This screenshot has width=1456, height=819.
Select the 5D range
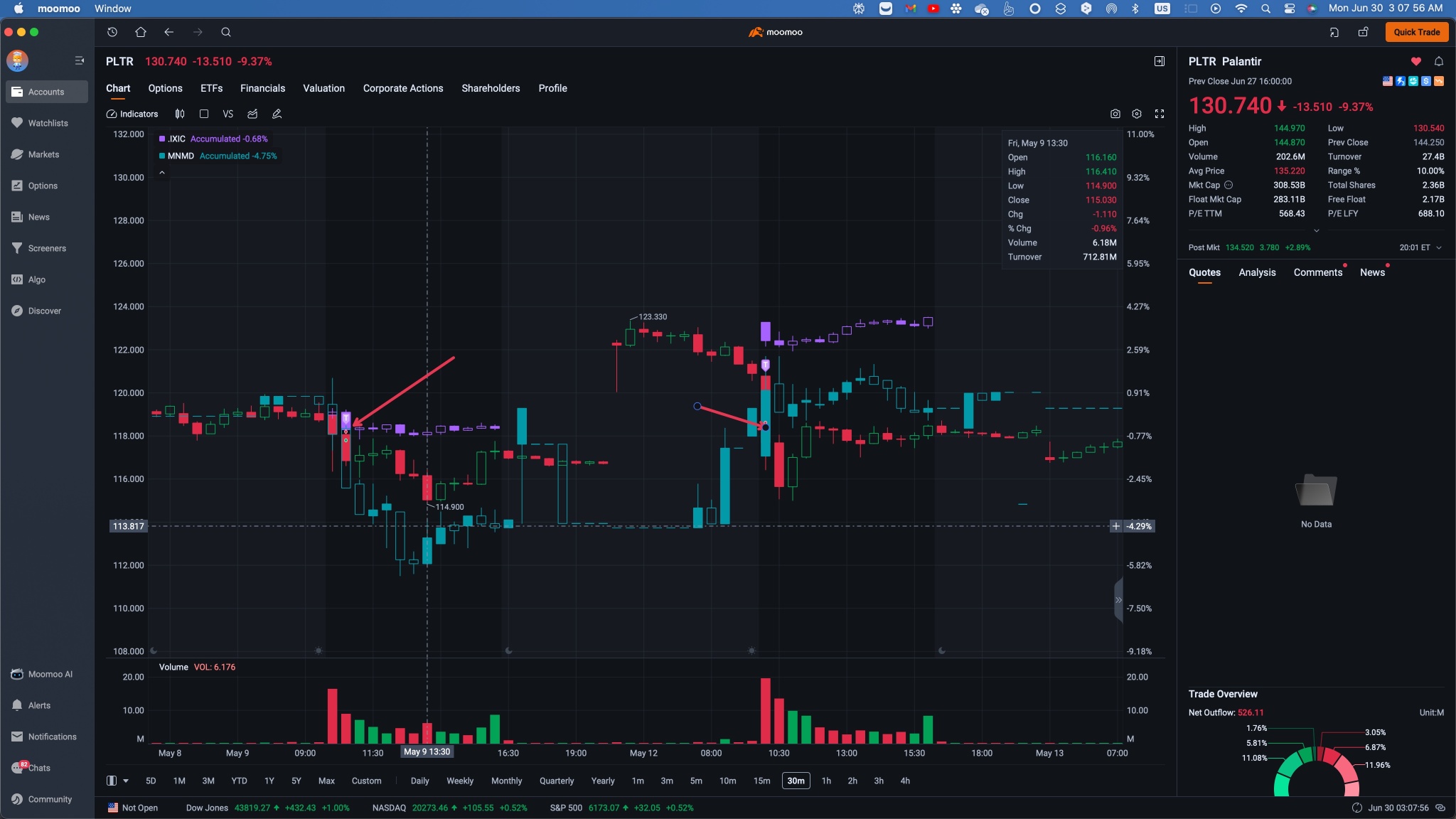click(151, 781)
